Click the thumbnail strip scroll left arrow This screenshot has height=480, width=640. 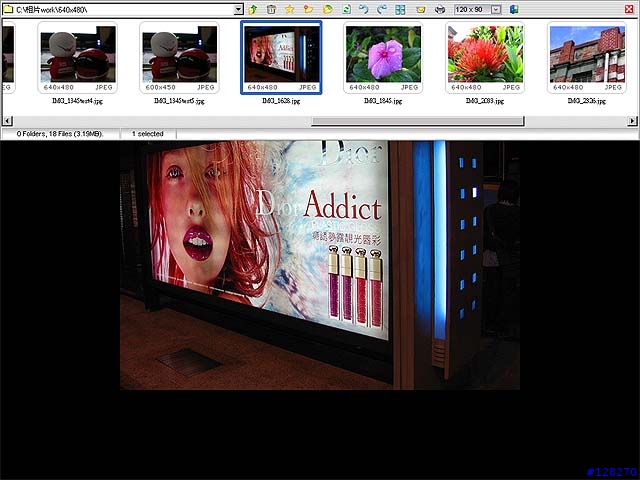[x=8, y=121]
